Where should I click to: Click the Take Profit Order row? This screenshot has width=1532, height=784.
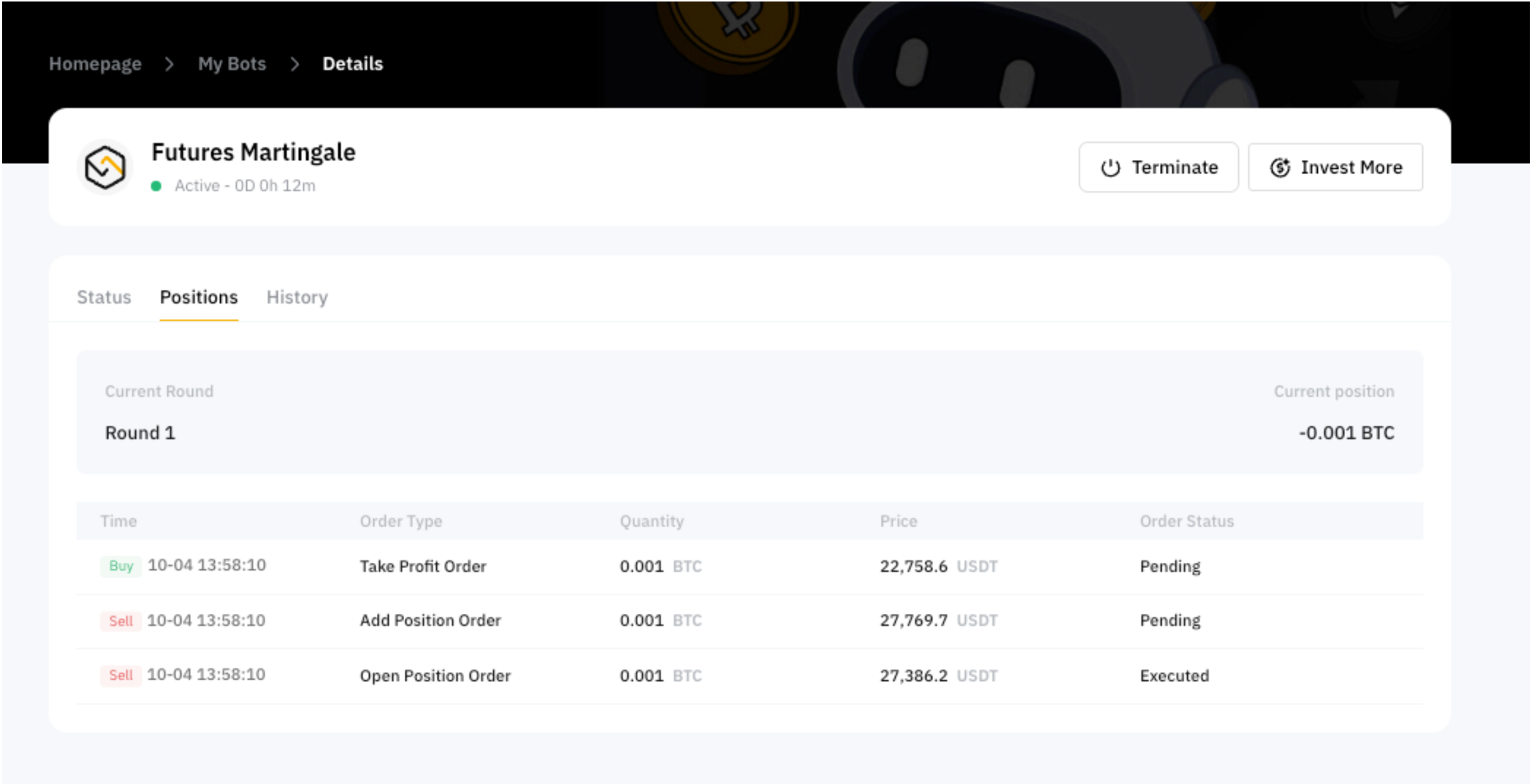point(423,566)
